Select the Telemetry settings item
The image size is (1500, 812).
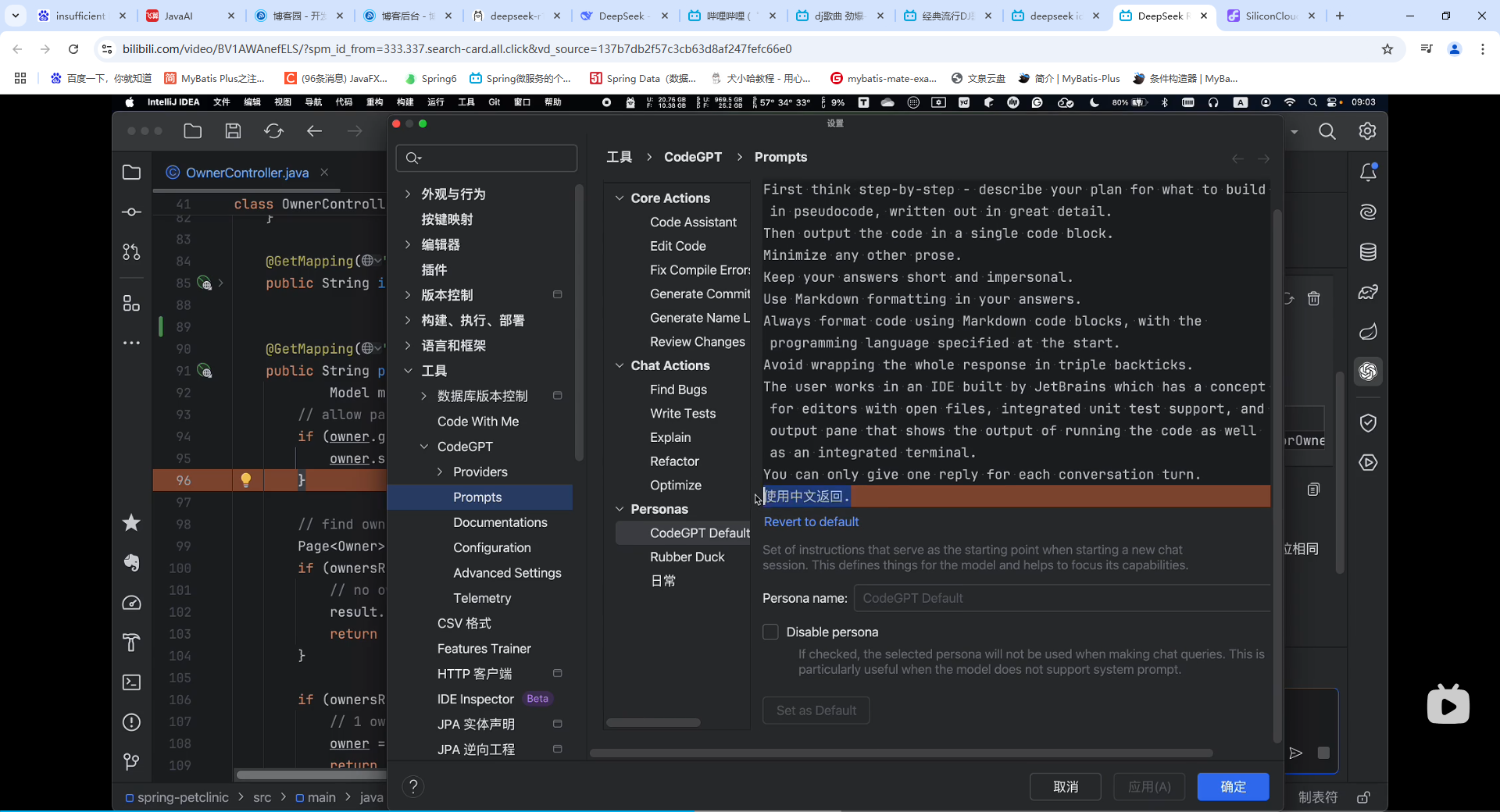click(x=482, y=598)
